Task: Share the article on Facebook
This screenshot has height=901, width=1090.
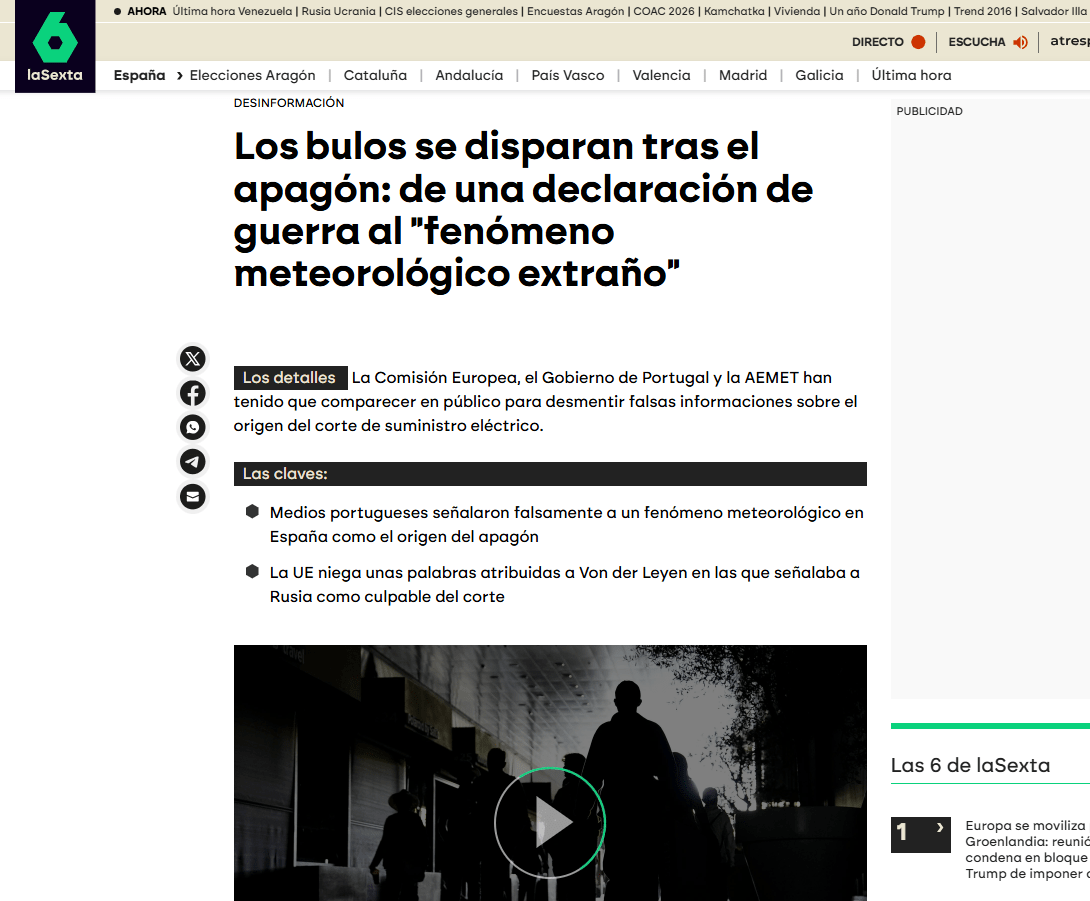Action: tap(193, 393)
